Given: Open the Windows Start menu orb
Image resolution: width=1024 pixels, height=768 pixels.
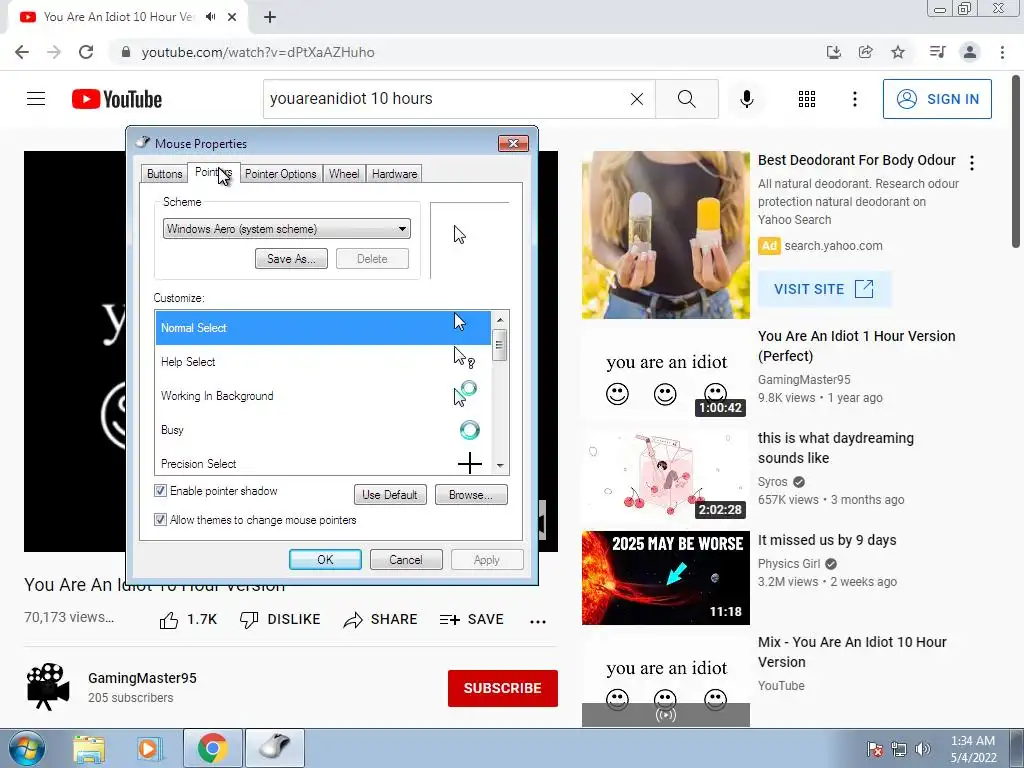Looking at the screenshot, I should (x=27, y=748).
